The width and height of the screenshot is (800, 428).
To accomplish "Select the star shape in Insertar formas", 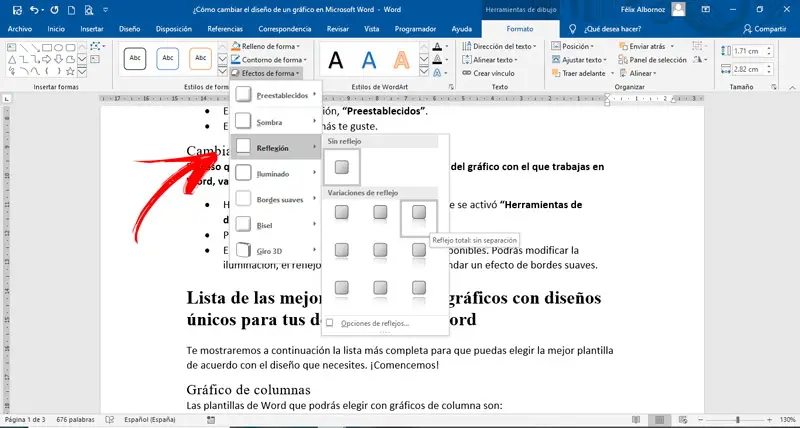I will click(x=70, y=72).
